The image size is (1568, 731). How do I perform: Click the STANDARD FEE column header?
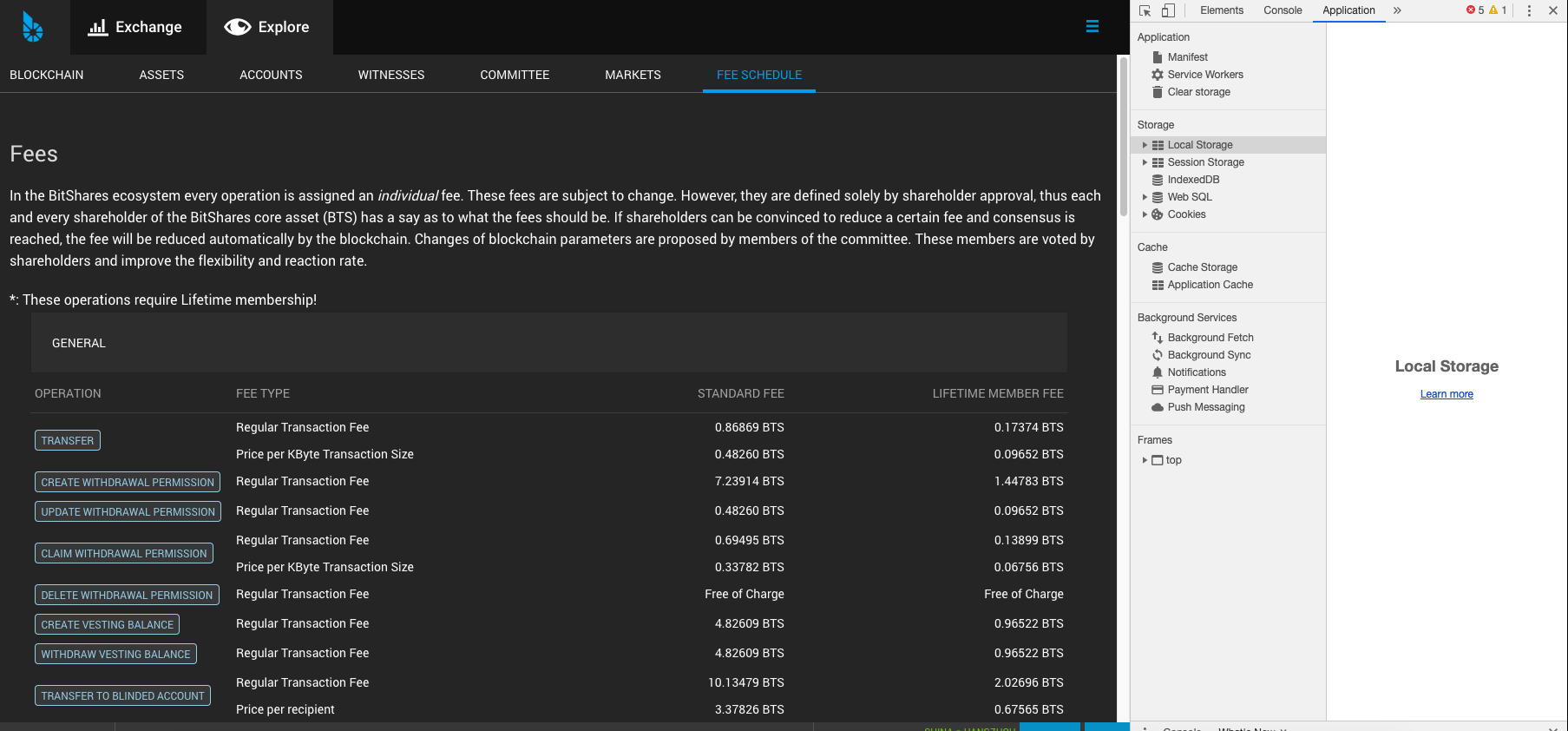741,393
